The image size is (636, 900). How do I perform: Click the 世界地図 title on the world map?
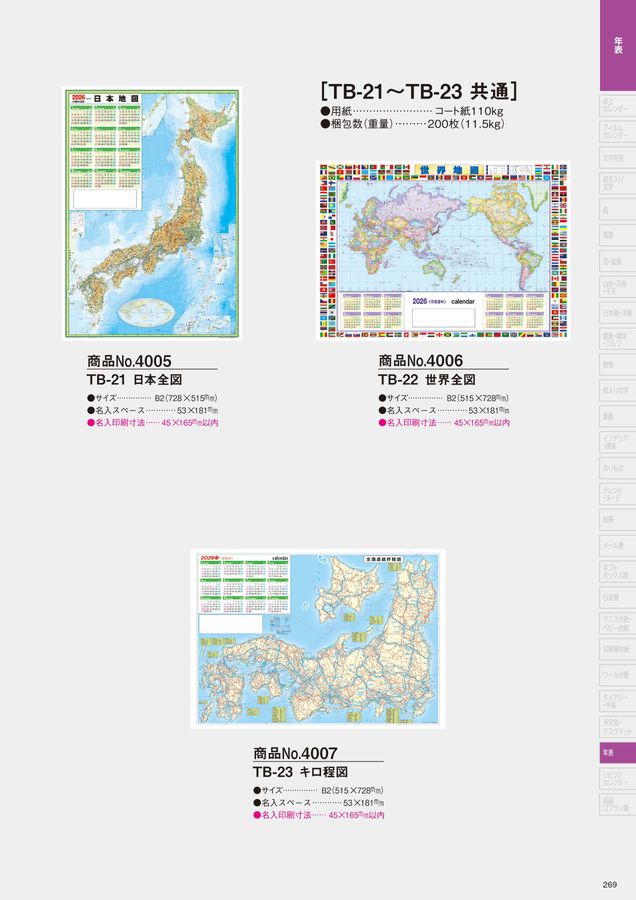pyautogui.click(x=449, y=171)
